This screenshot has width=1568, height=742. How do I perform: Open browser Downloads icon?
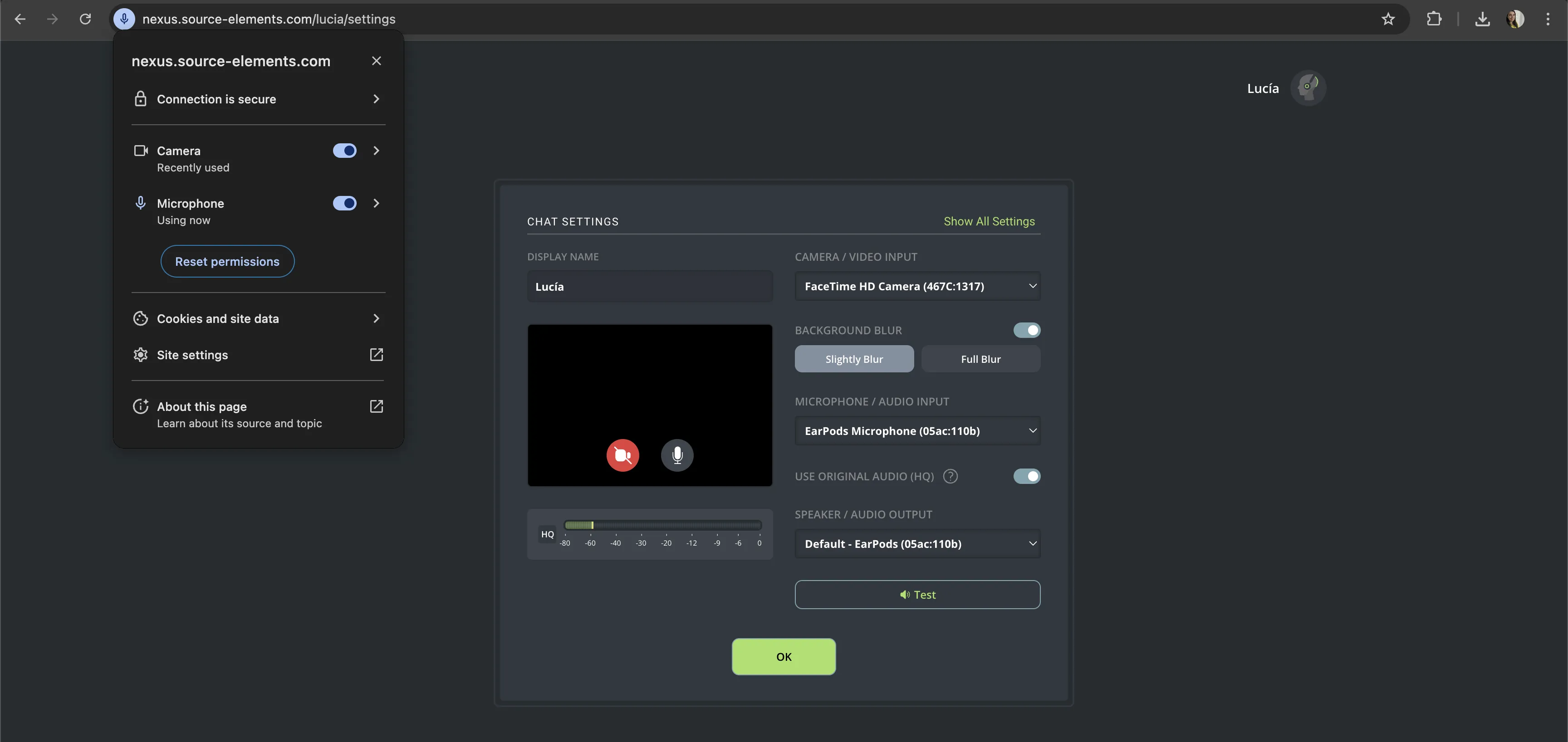point(1483,19)
